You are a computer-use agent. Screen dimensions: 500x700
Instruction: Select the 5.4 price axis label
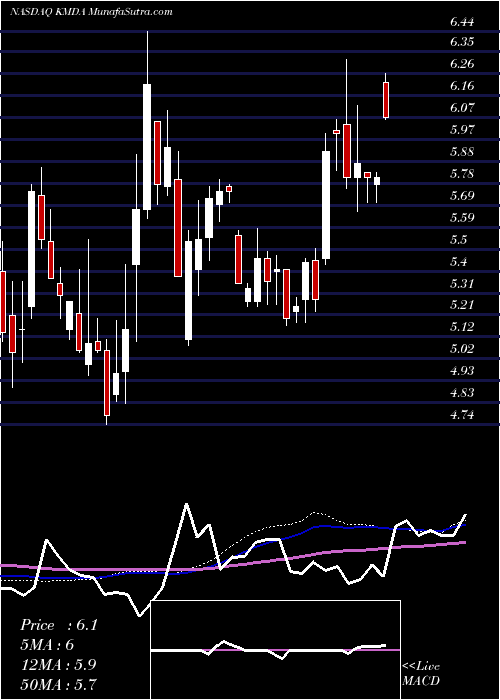click(x=459, y=261)
